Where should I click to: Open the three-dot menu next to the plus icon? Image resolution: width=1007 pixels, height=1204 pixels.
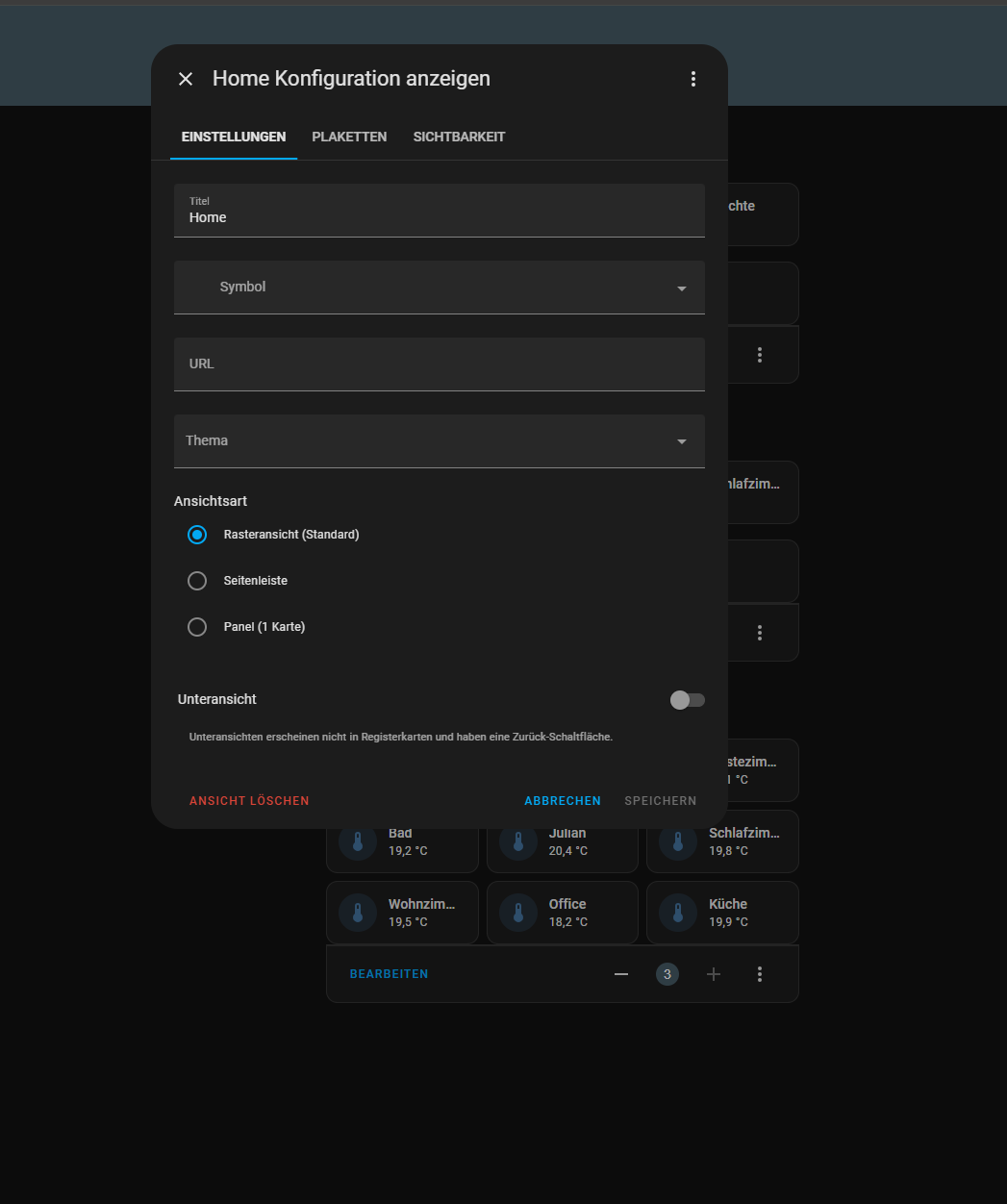click(x=760, y=974)
